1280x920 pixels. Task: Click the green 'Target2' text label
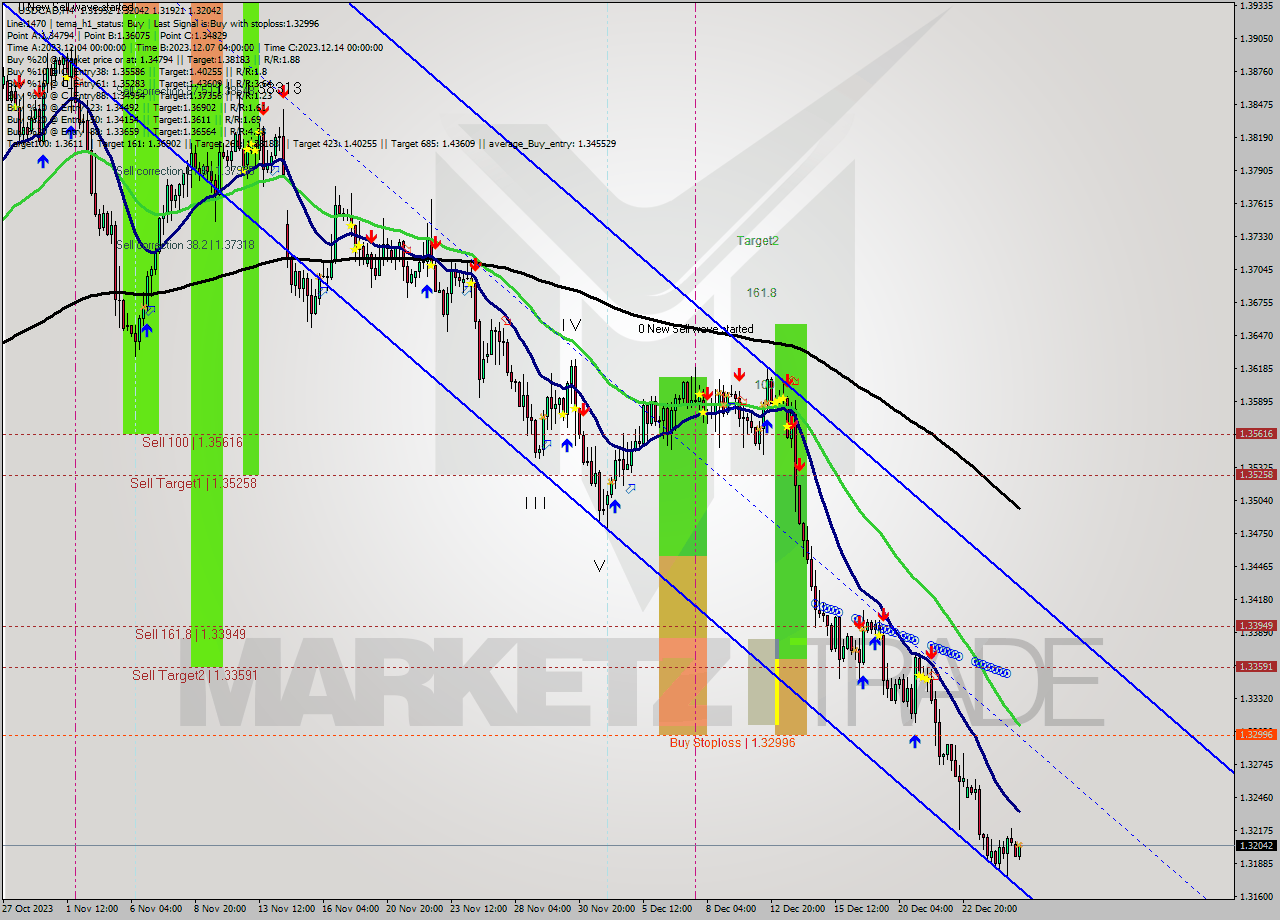[757, 241]
